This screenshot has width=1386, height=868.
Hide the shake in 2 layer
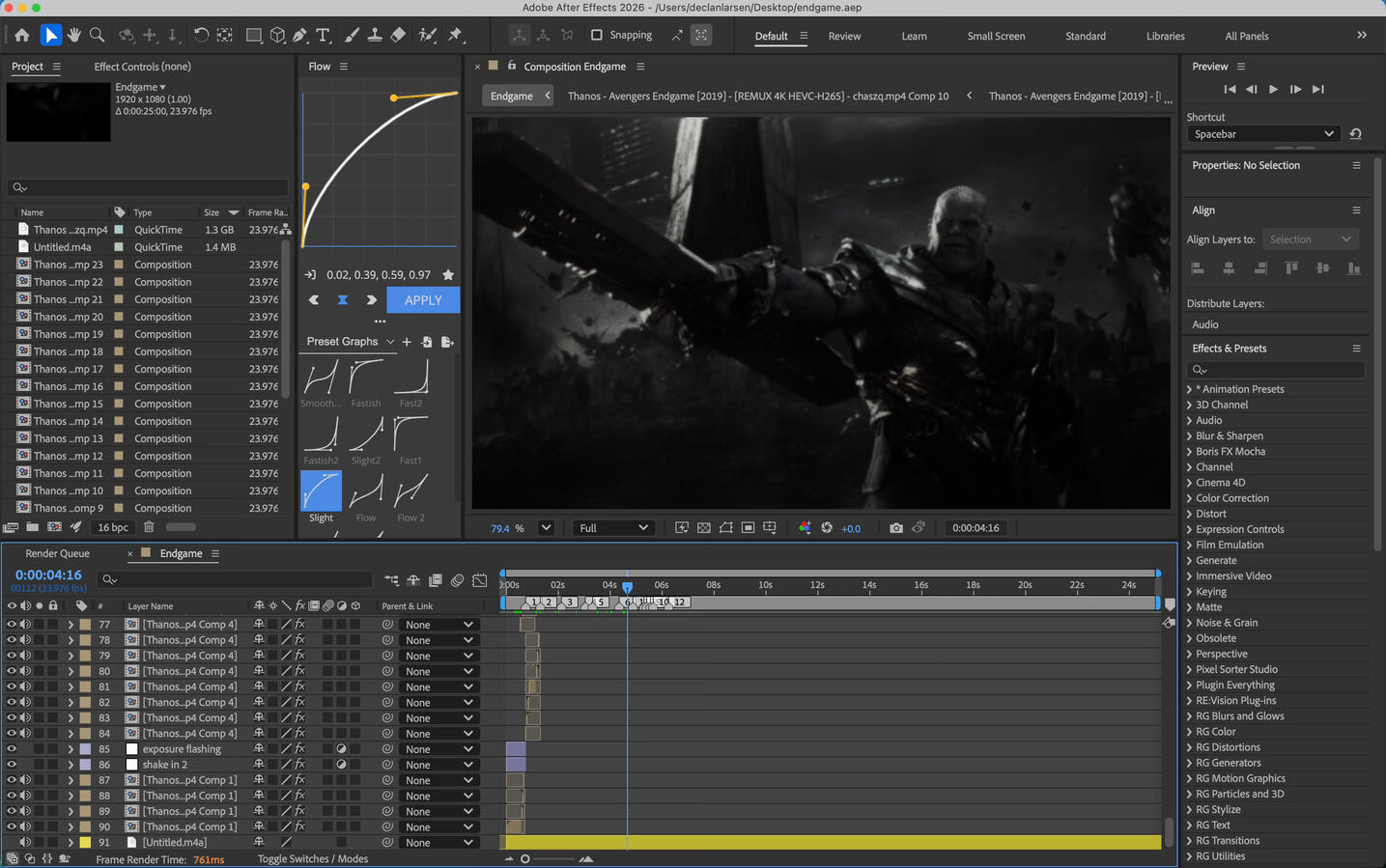coord(12,765)
